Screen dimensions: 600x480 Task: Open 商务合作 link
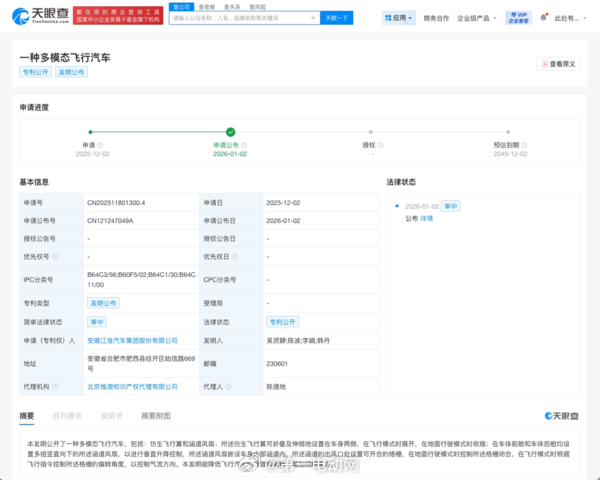coord(436,18)
